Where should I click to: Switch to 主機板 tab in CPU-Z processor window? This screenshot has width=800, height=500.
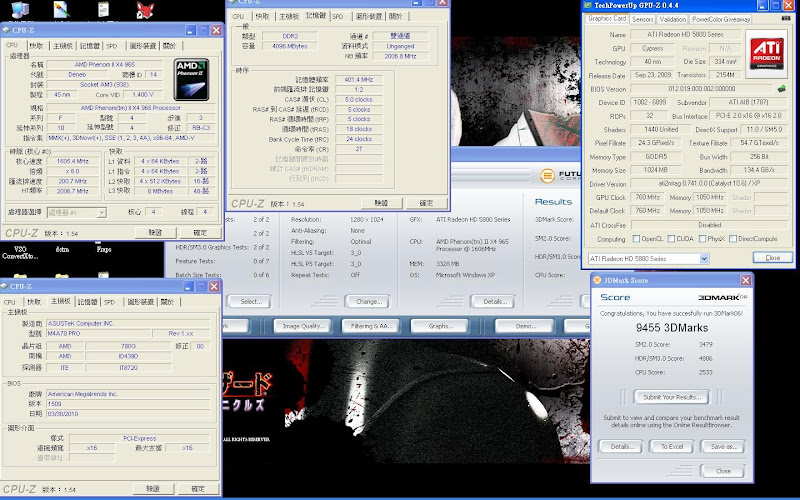pyautogui.click(x=63, y=46)
